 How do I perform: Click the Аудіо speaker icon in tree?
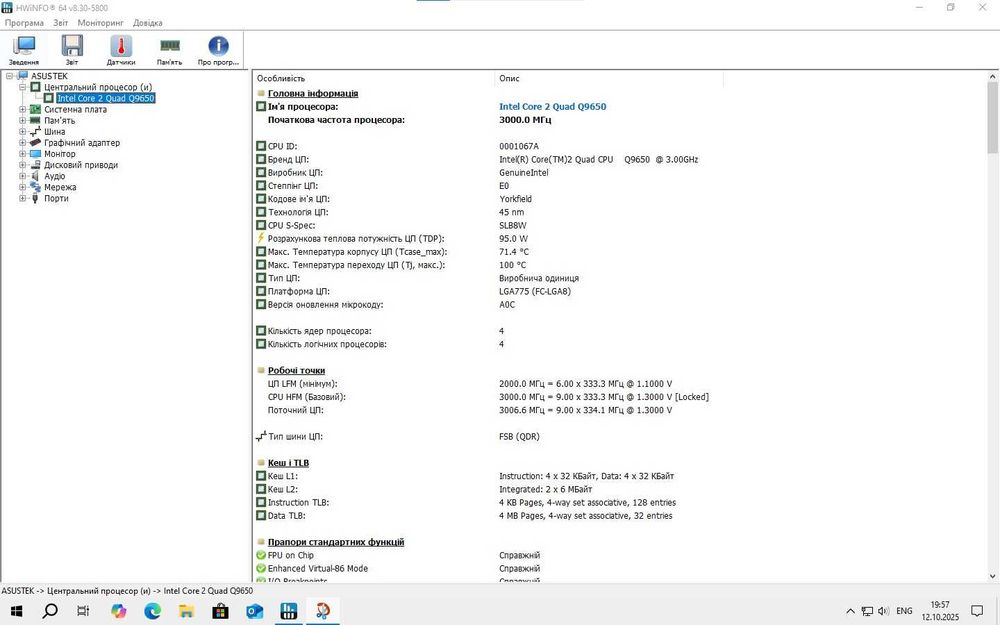pyautogui.click(x=36, y=176)
